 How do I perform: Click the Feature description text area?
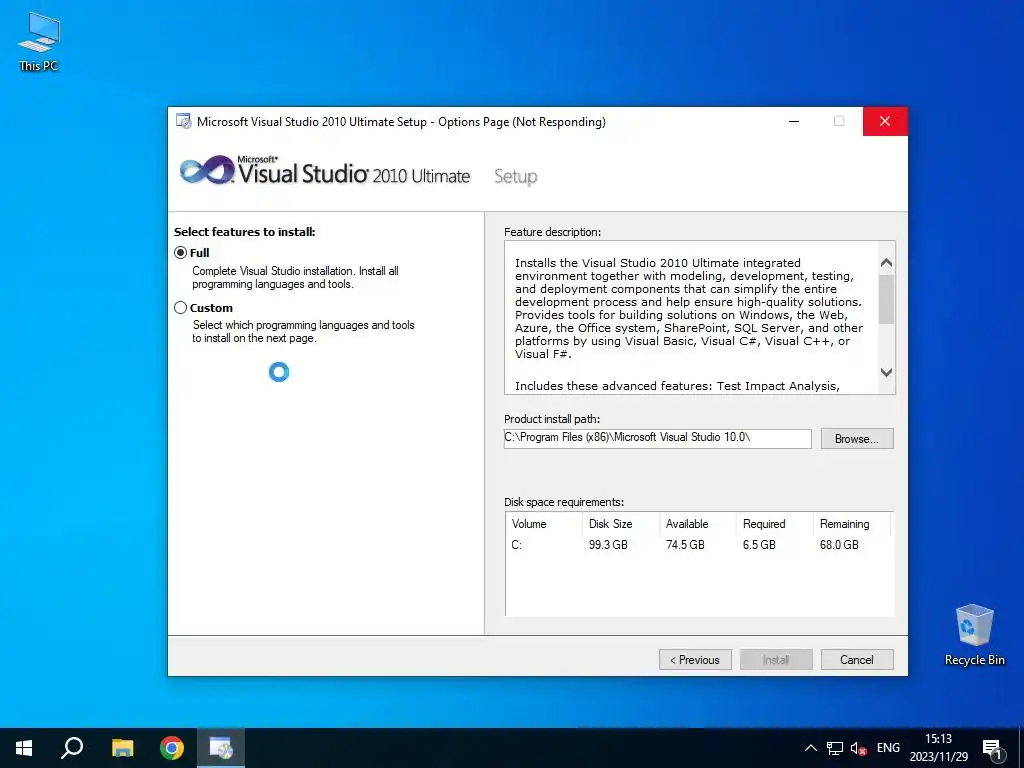point(691,317)
